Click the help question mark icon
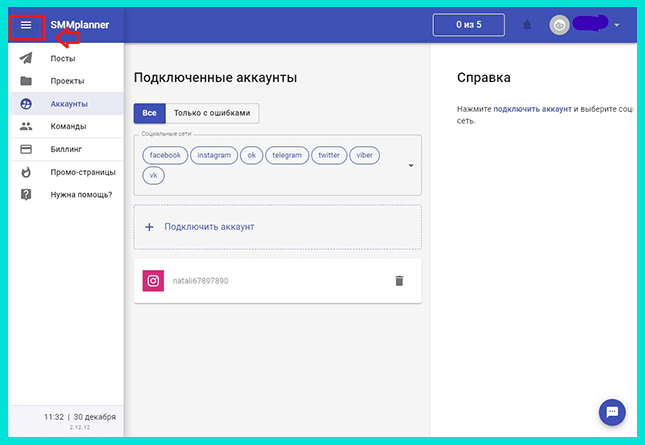The height and width of the screenshot is (445, 645). tap(26, 194)
